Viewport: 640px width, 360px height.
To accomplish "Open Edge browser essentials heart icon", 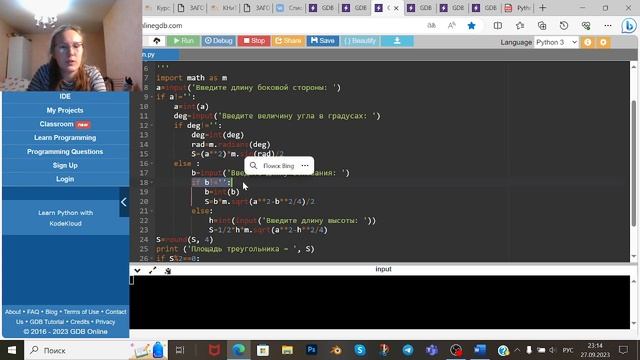I will point(586,26).
